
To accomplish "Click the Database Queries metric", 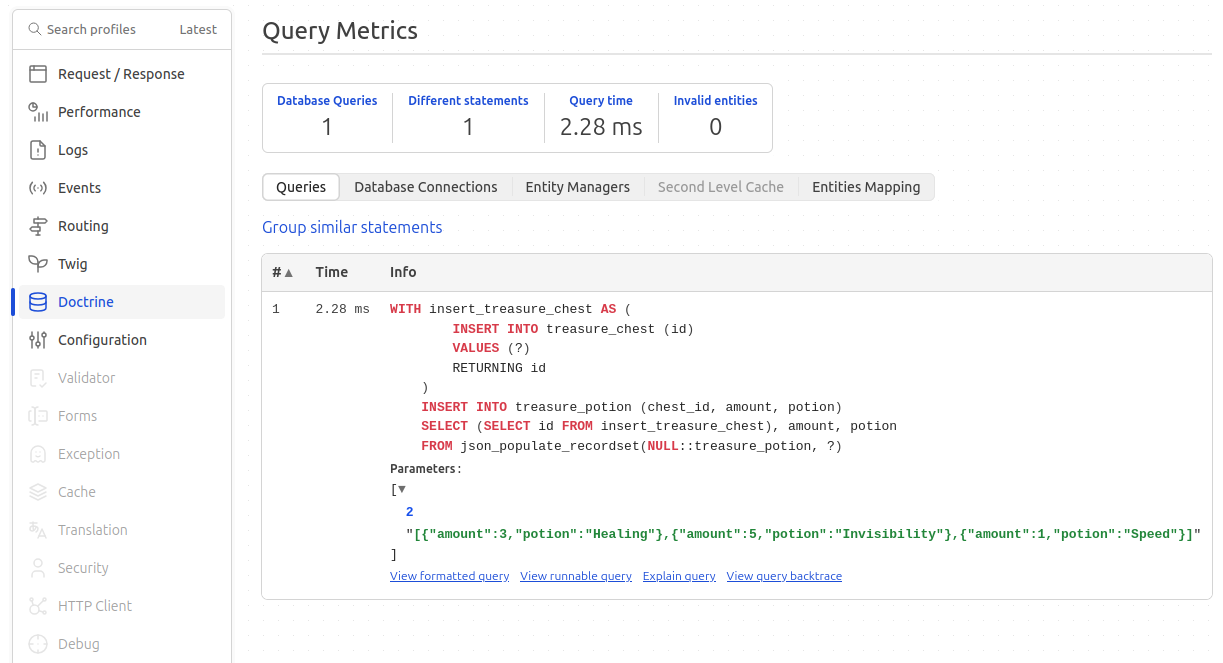I will 327,117.
